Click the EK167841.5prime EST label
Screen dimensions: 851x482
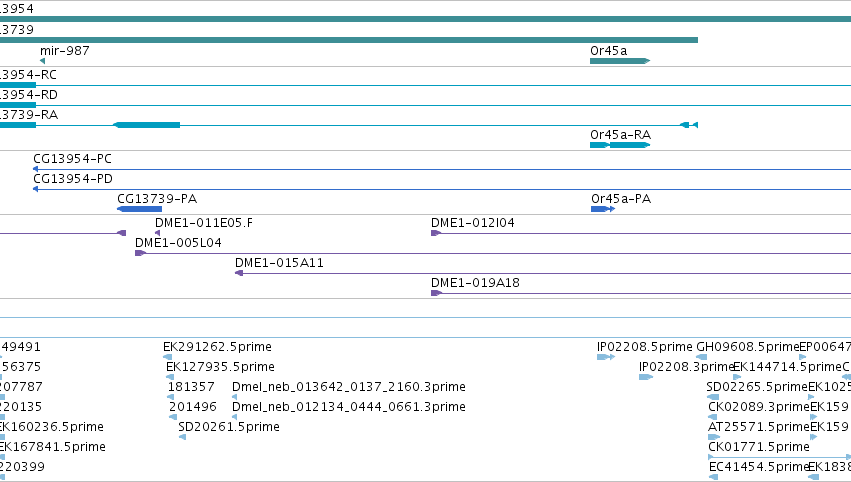click(x=53, y=447)
